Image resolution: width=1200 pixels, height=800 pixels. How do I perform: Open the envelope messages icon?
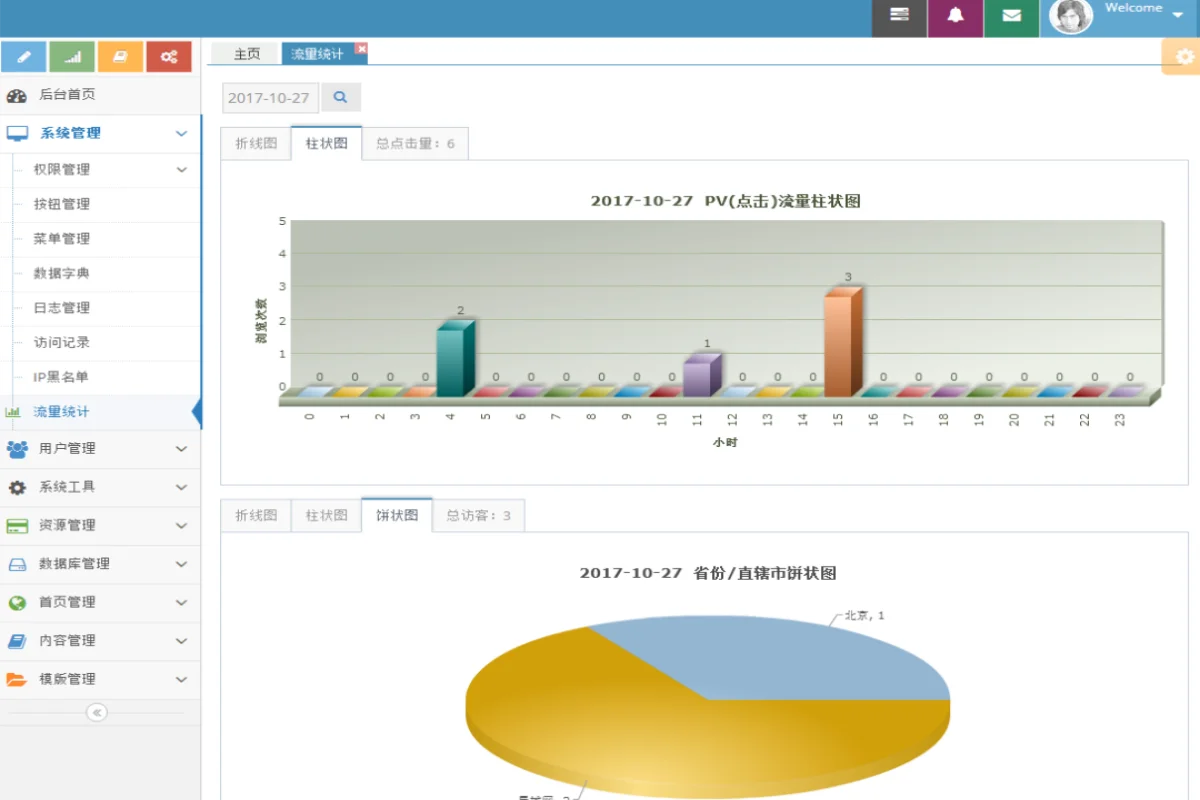[x=1011, y=16]
